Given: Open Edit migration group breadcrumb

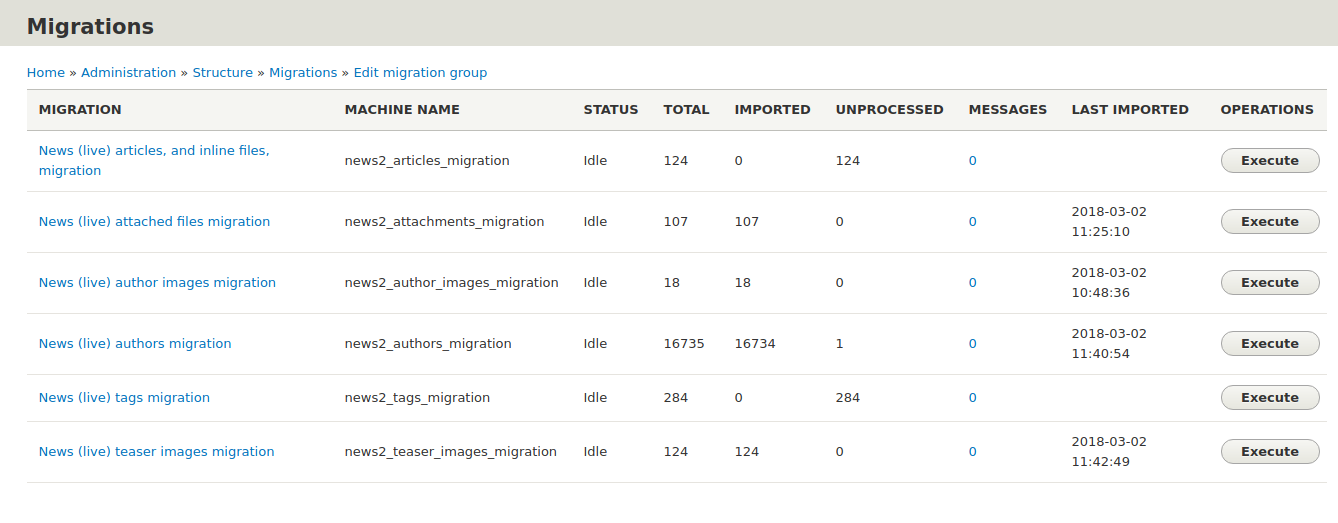Looking at the screenshot, I should (x=420, y=73).
